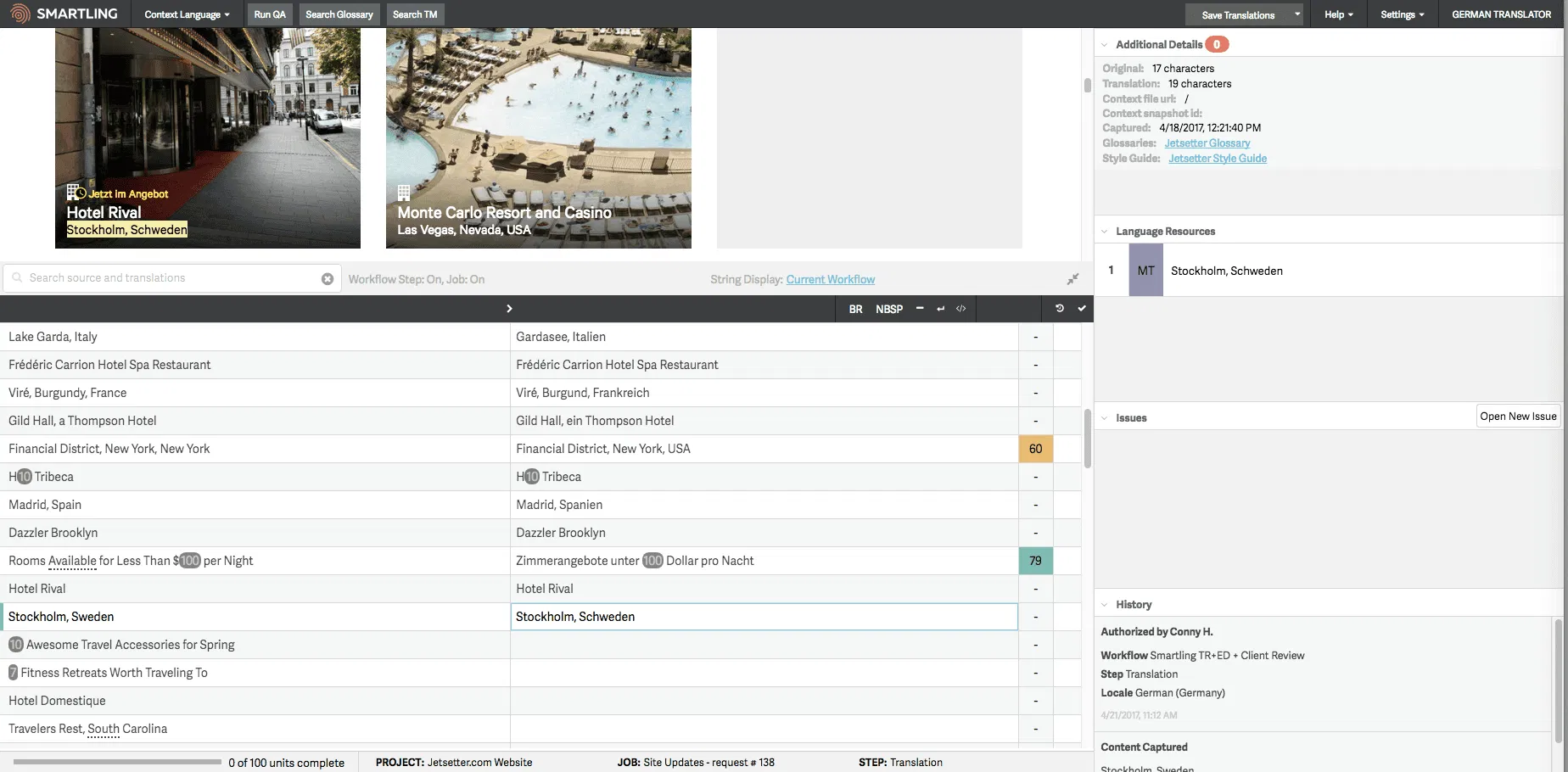1568x772 pixels.
Task: Open the Jetsetter Style Guide link
Action: tap(1217, 159)
